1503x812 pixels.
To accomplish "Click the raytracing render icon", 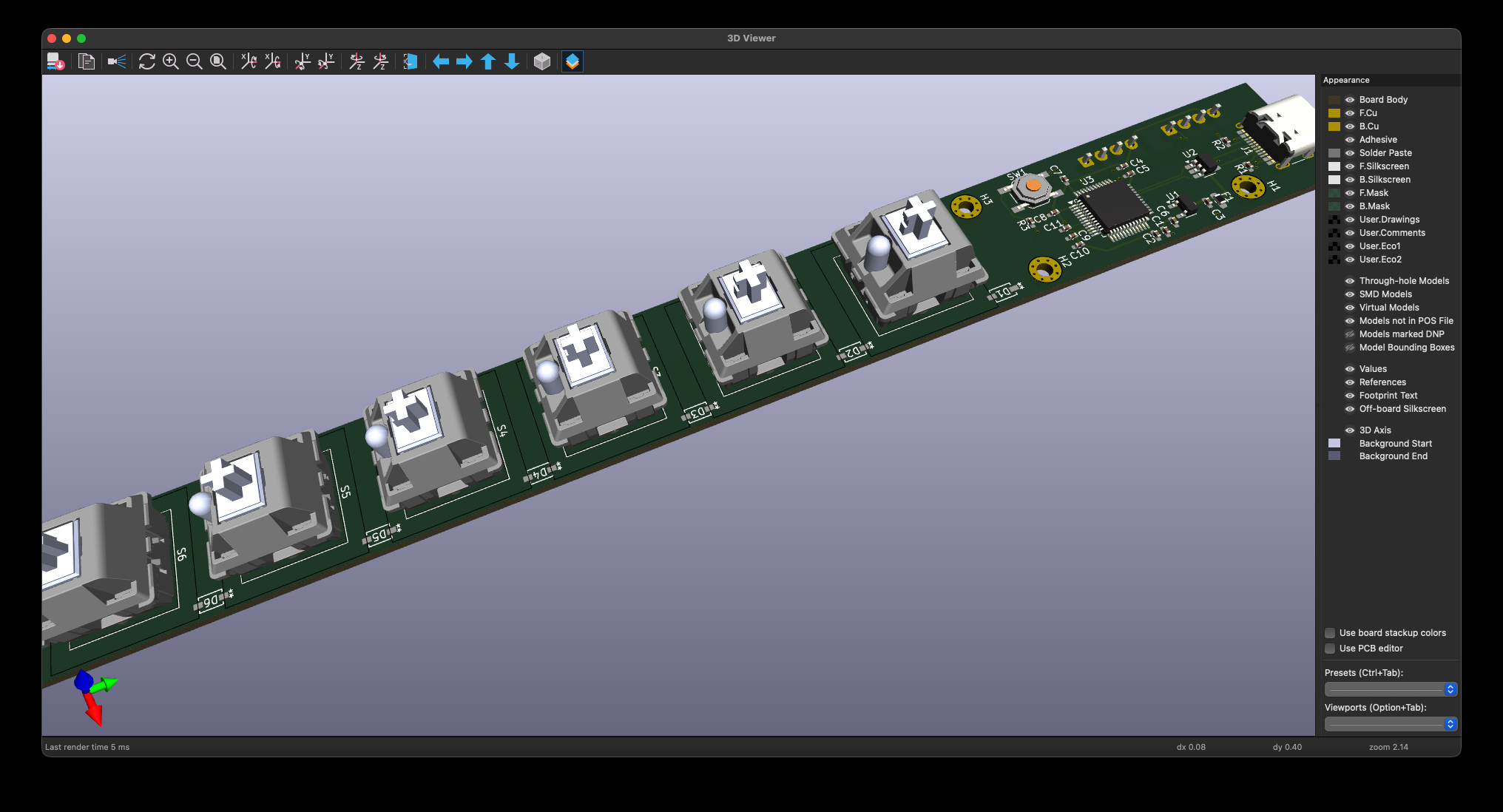I will tap(117, 61).
